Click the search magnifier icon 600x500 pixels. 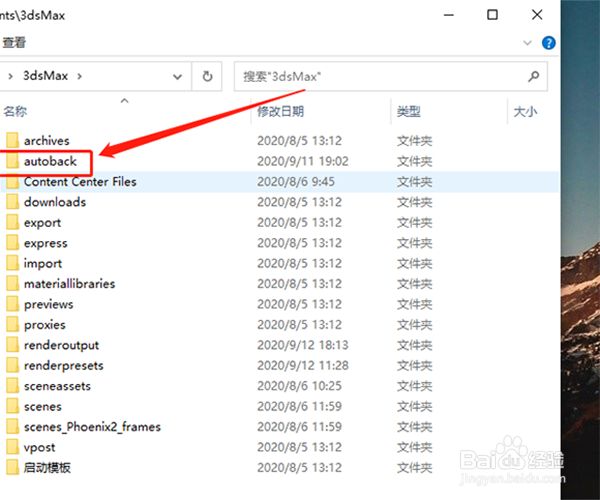(533, 77)
